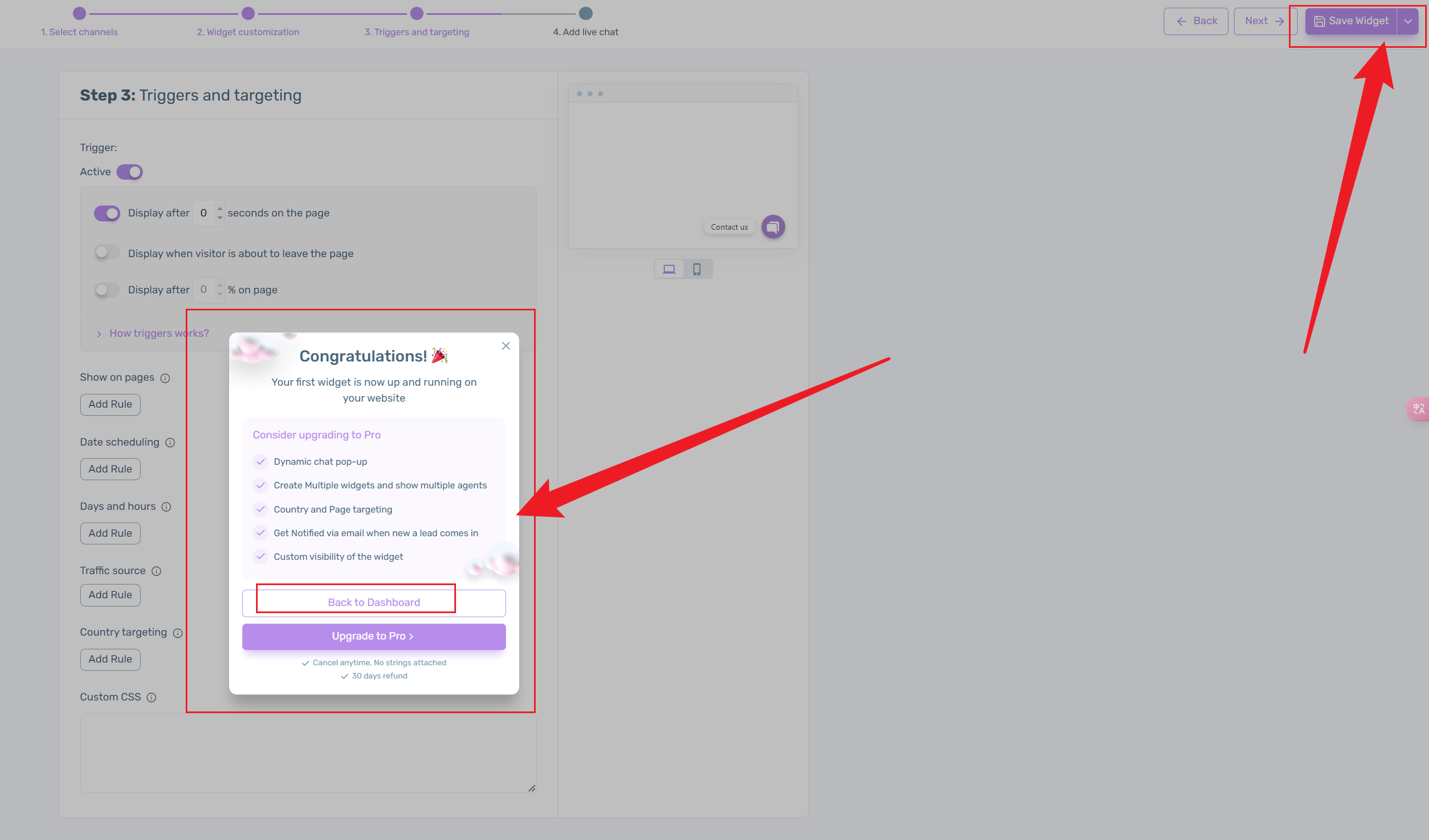Switch preview to desktop view
The height and width of the screenshot is (840, 1429).
669,268
